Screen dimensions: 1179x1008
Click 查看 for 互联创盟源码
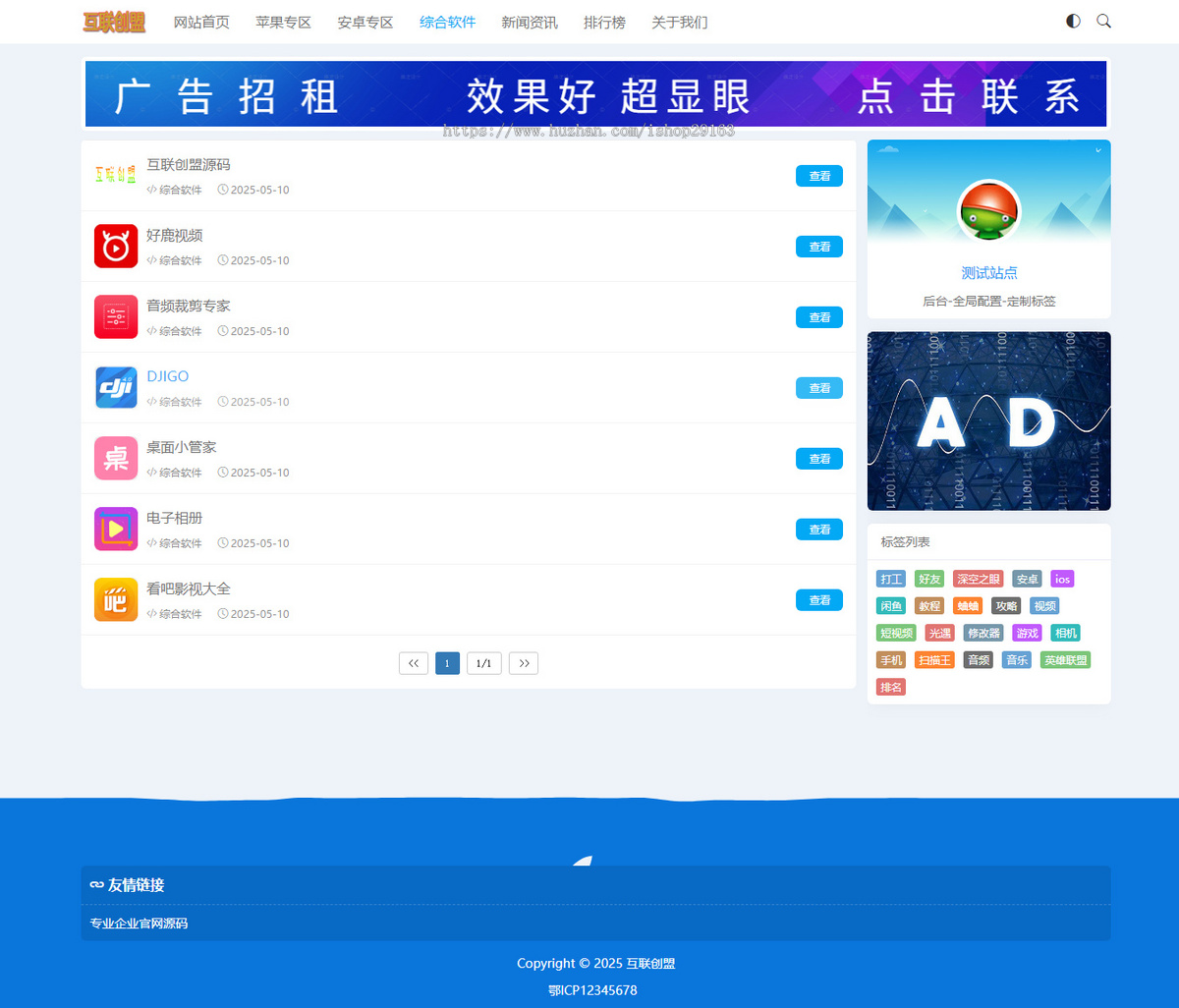click(819, 176)
